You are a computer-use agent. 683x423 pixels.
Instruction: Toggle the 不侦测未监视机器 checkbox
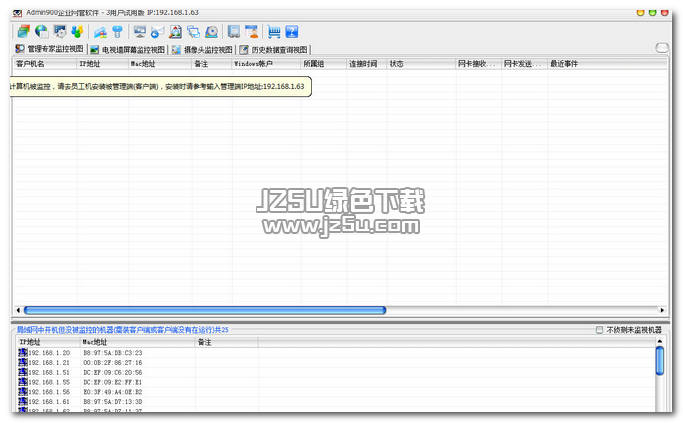[x=599, y=330]
